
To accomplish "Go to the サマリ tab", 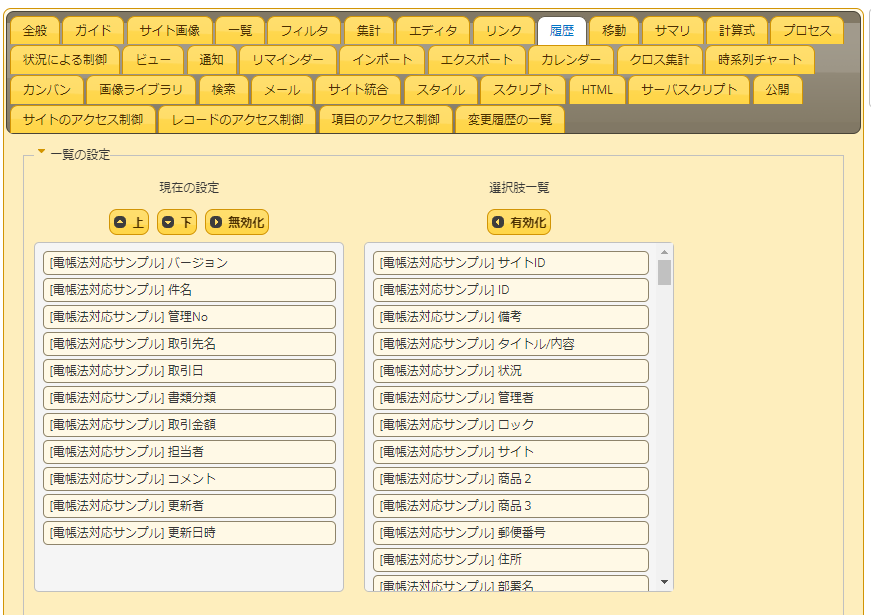I will pyautogui.click(x=672, y=31).
